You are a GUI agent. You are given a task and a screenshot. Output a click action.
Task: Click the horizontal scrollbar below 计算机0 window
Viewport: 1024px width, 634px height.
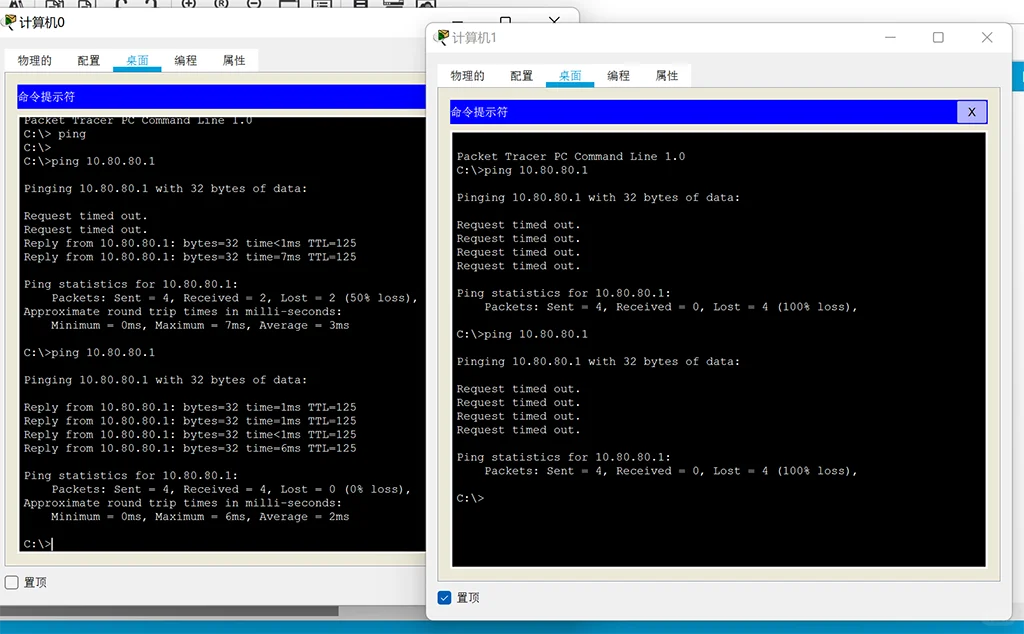coord(169,611)
